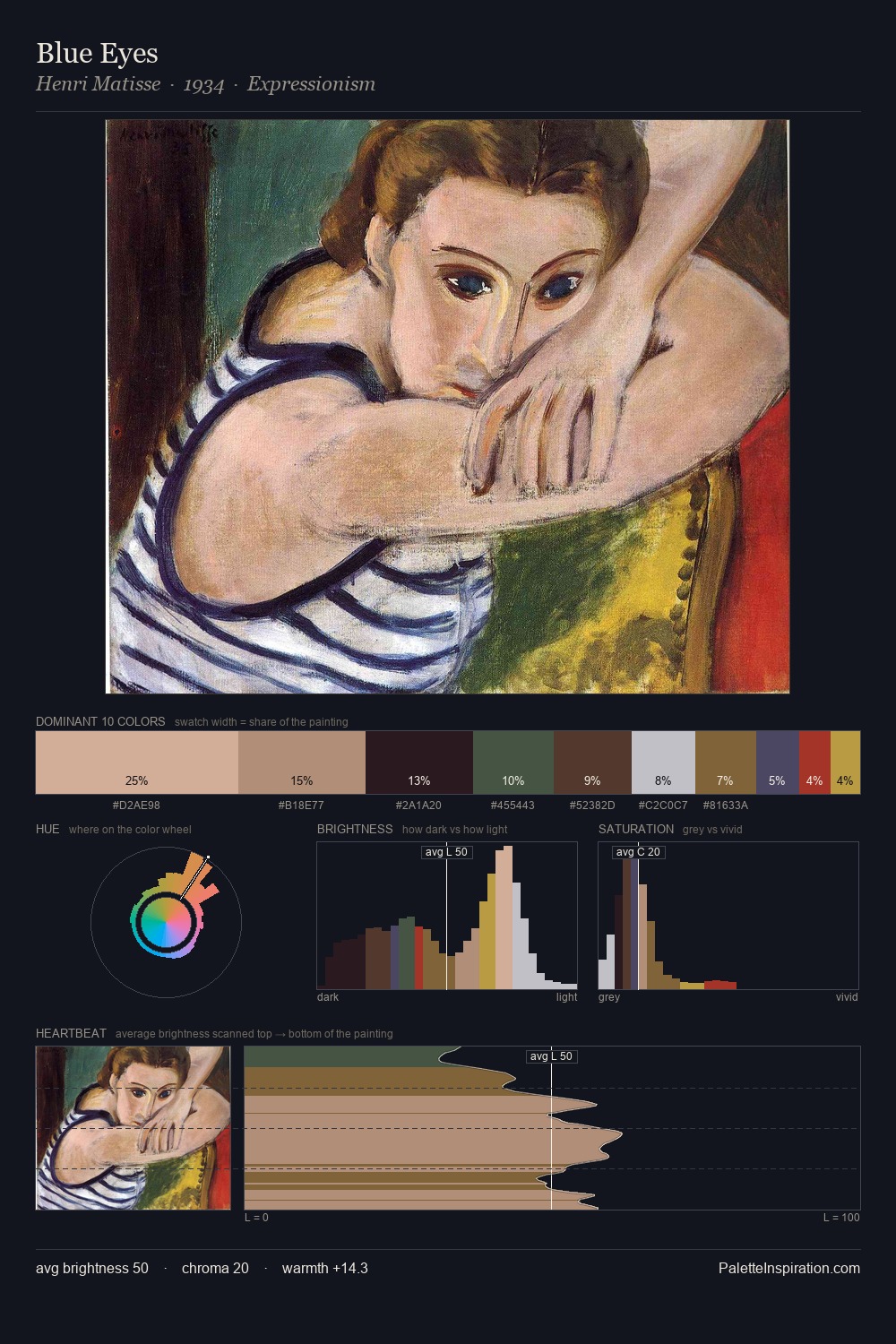The height and width of the screenshot is (1344, 896).
Task: Click the 'SATURATION' section heading
Action: pos(636,829)
